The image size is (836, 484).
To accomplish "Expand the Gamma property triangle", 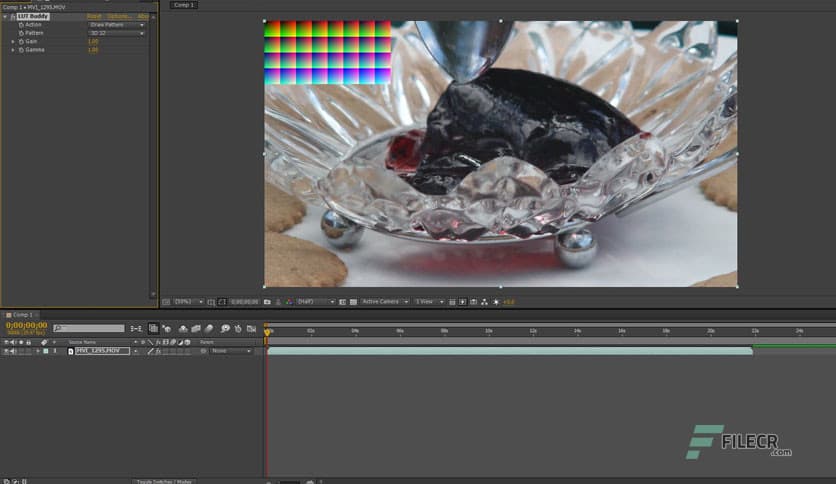I will tap(13, 49).
